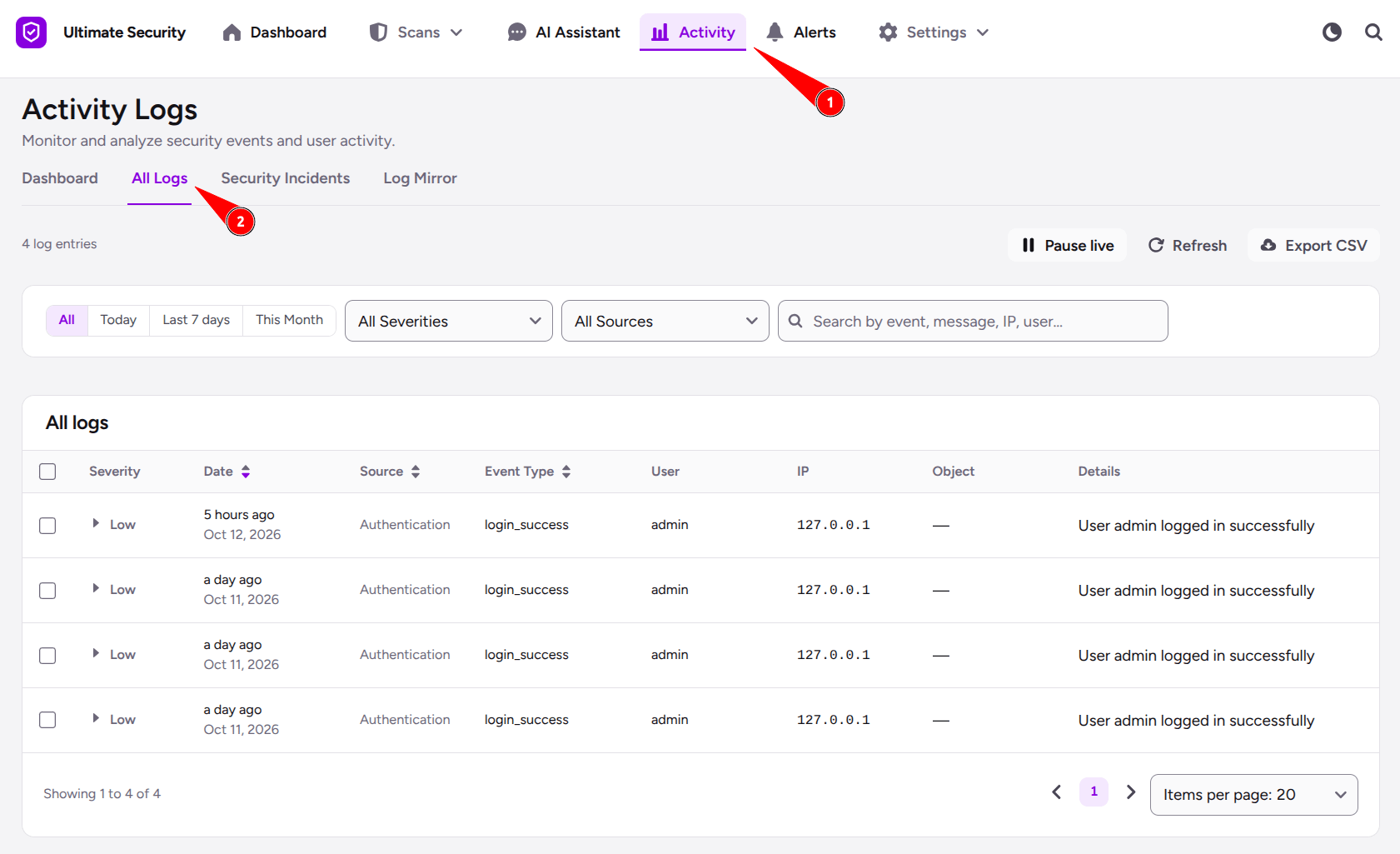Expand the Settings dropdown menu
This screenshot has height=854, width=1400.
[x=934, y=32]
